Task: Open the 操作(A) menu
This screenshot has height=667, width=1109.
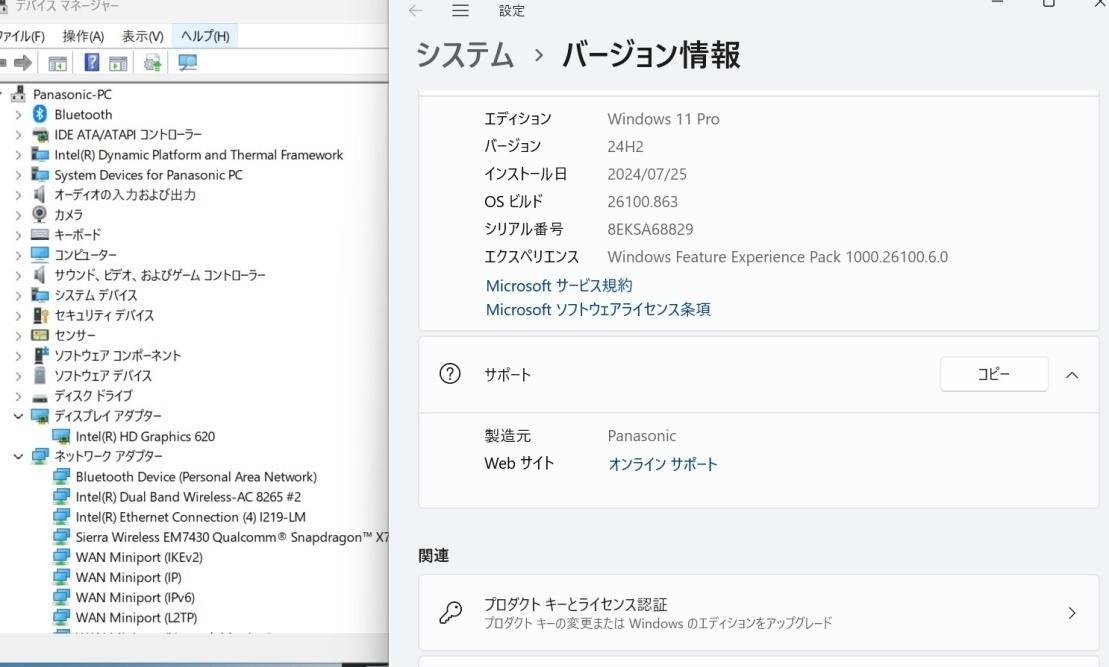Action: pyautogui.click(x=83, y=36)
